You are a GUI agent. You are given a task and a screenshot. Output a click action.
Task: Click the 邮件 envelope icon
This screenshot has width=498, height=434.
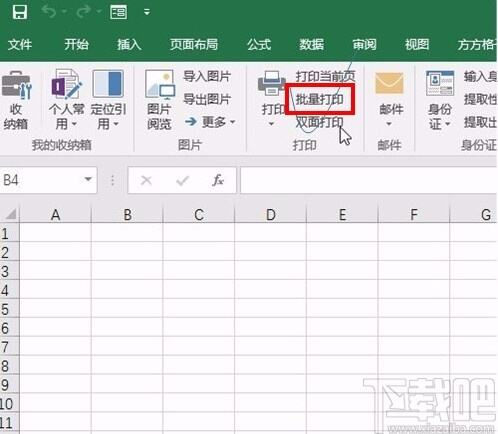(389, 83)
